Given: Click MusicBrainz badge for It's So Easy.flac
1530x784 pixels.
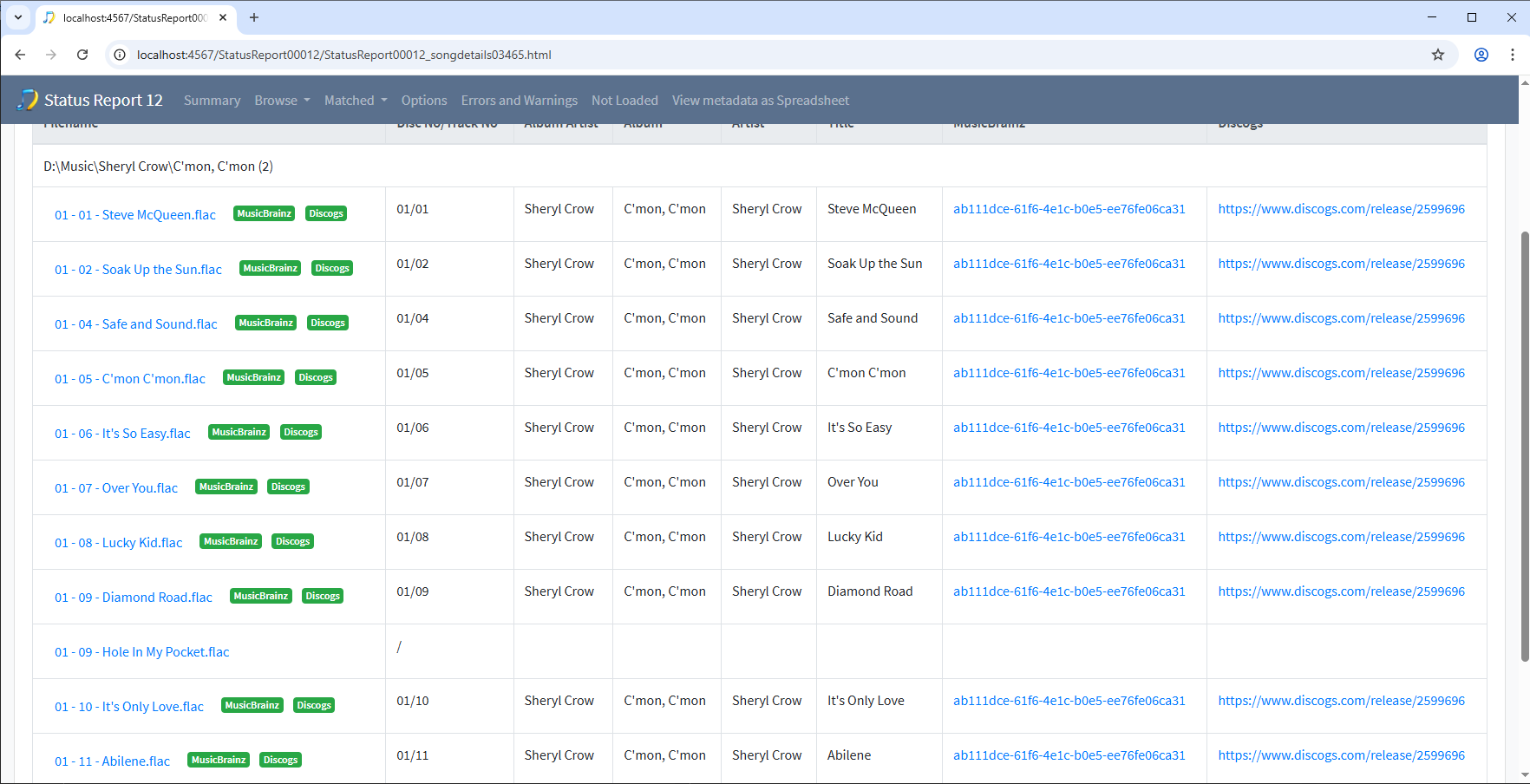Looking at the screenshot, I should click(239, 432).
